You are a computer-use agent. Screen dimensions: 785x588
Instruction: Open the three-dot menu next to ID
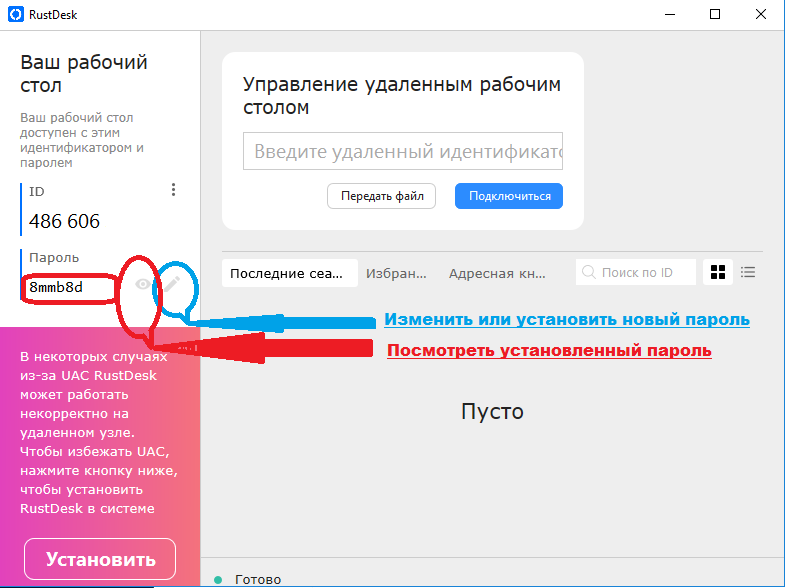point(173,190)
